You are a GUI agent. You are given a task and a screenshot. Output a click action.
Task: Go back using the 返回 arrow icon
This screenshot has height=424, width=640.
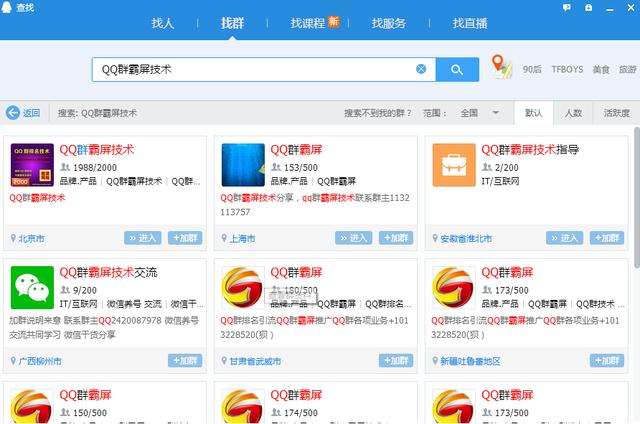13,113
